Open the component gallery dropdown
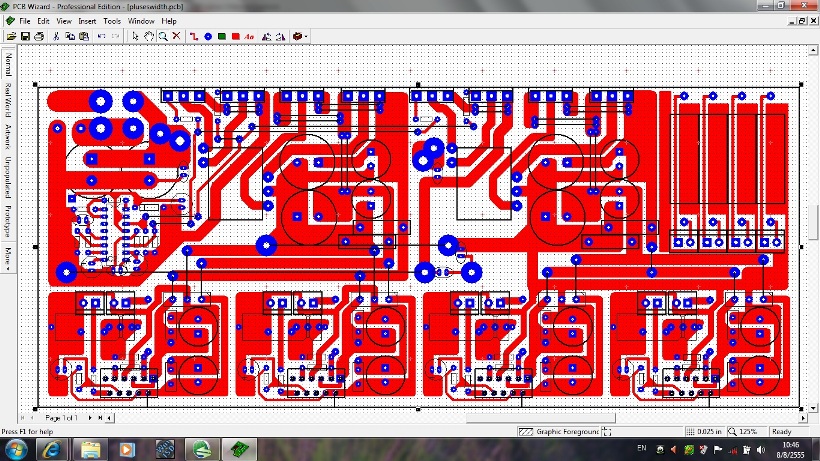The image size is (820, 461). (x=306, y=36)
